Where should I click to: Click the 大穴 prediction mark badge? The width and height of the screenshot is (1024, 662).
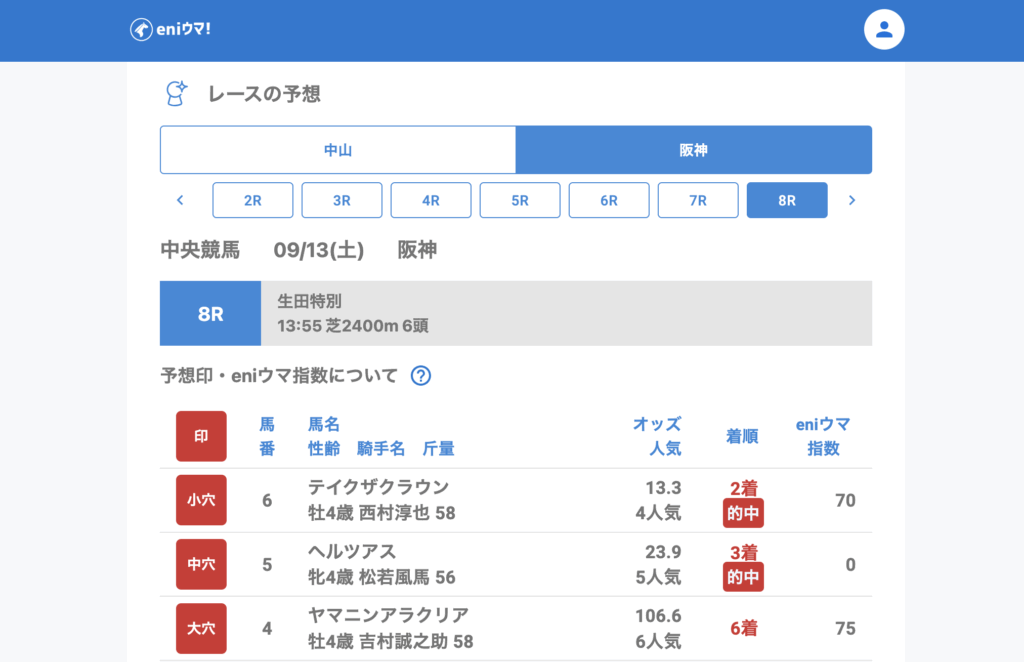201,628
